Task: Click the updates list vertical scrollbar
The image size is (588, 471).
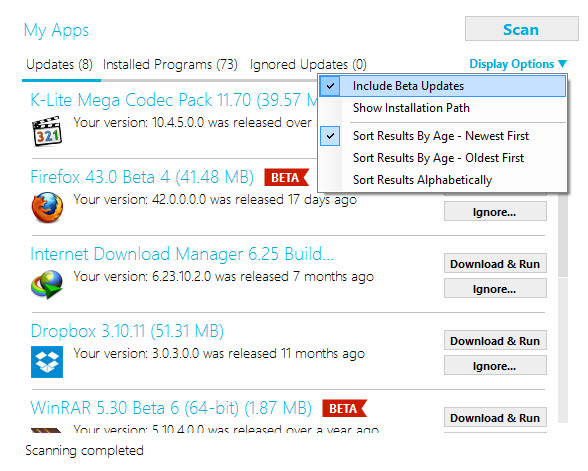Action: (563, 308)
